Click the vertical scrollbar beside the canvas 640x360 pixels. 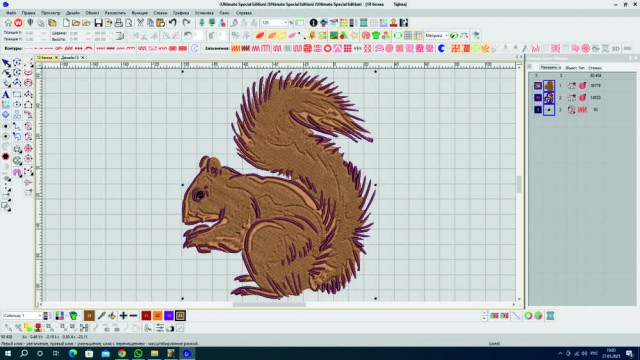(x=519, y=184)
